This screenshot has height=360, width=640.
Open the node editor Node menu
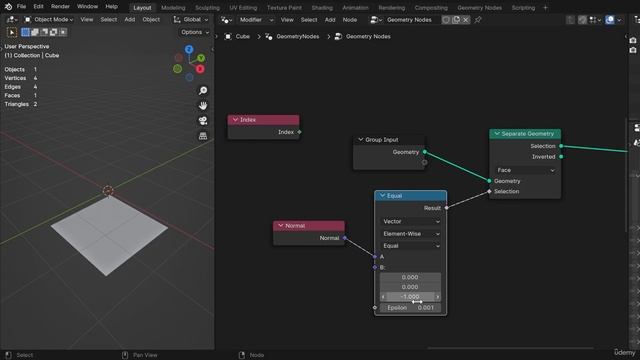point(350,20)
